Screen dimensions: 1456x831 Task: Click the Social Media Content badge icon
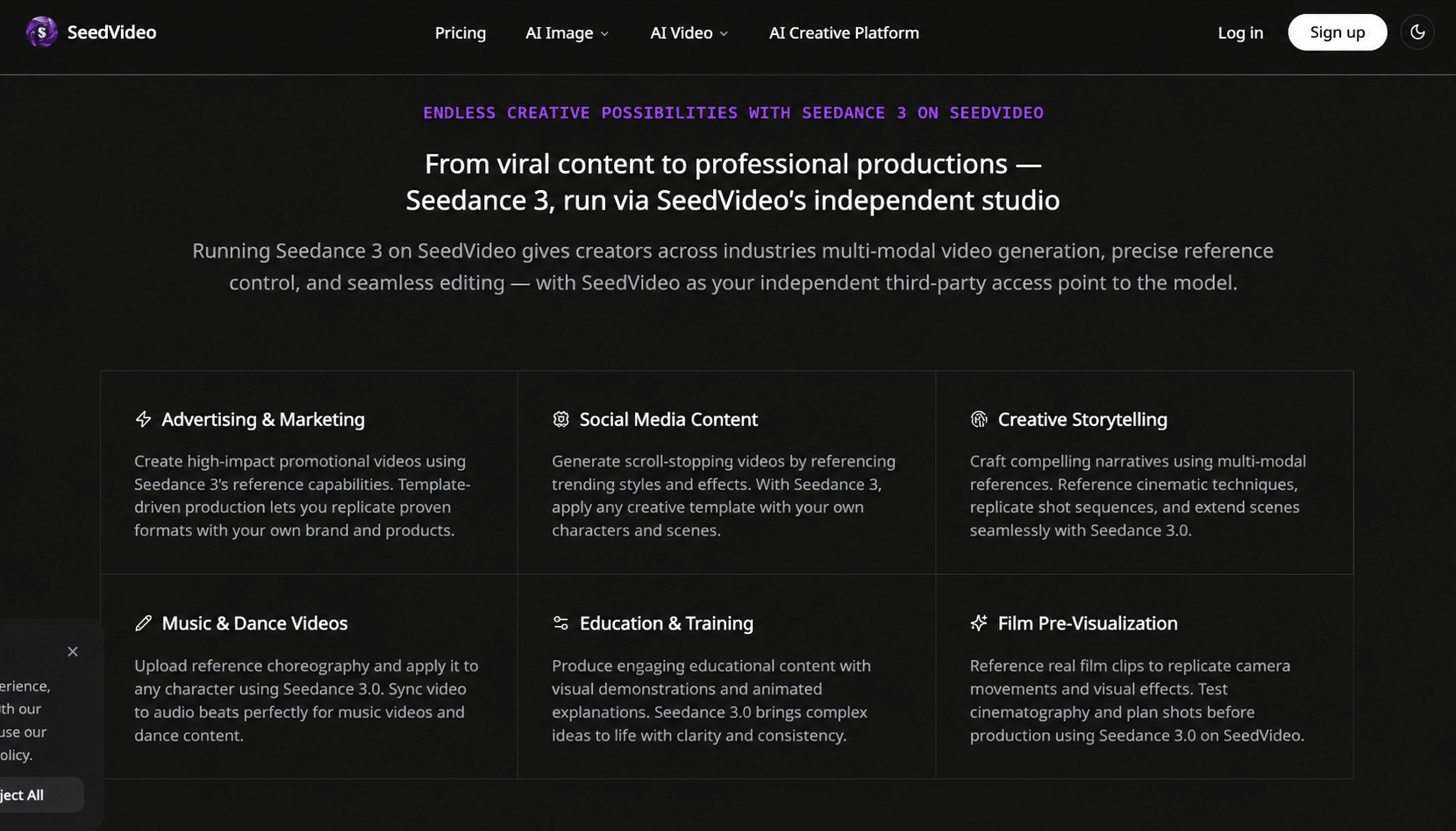(x=561, y=420)
